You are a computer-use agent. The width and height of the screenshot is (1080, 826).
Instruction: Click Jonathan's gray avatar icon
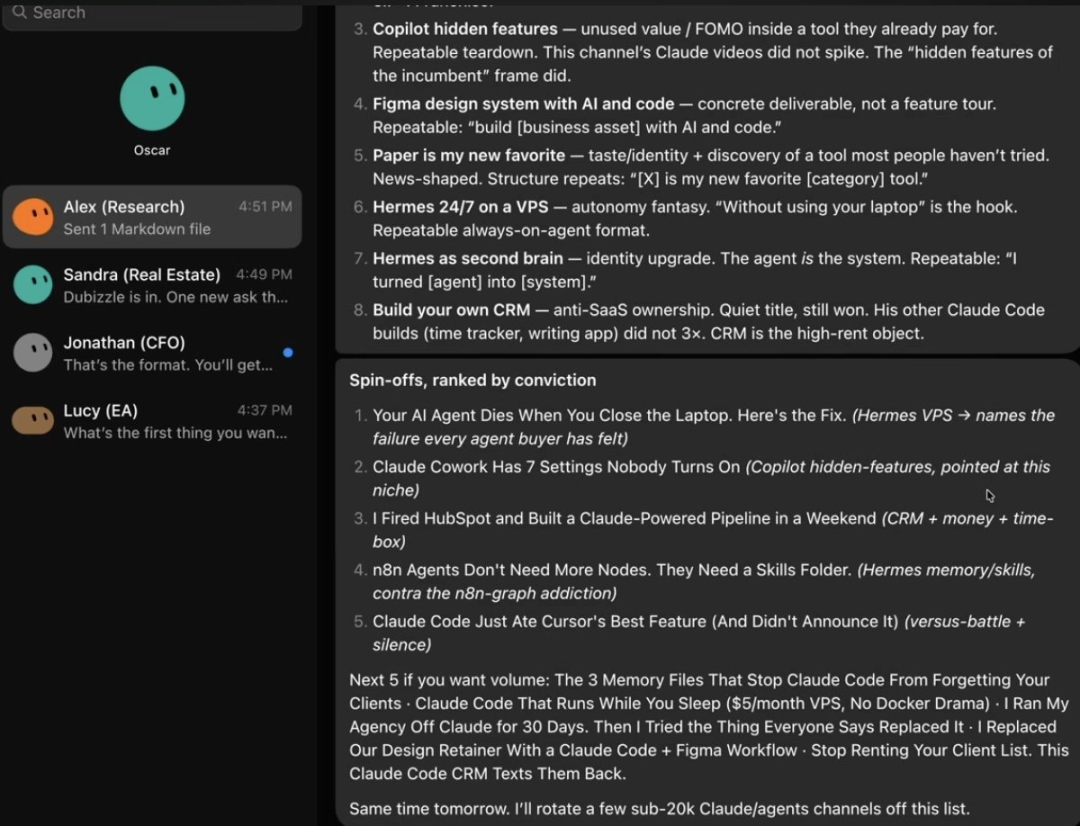pos(32,353)
